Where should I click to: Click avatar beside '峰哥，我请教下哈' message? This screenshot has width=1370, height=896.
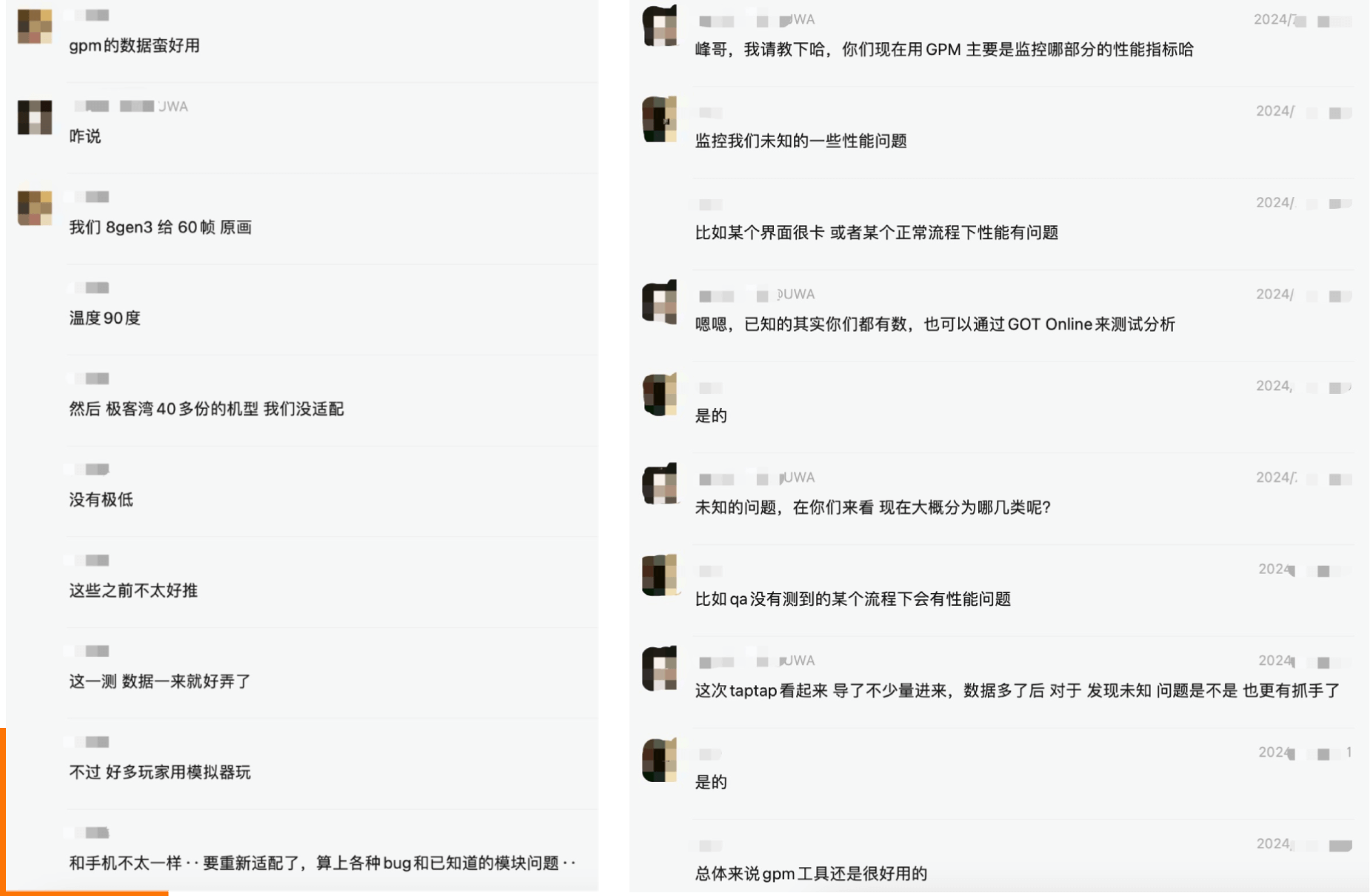click(659, 26)
